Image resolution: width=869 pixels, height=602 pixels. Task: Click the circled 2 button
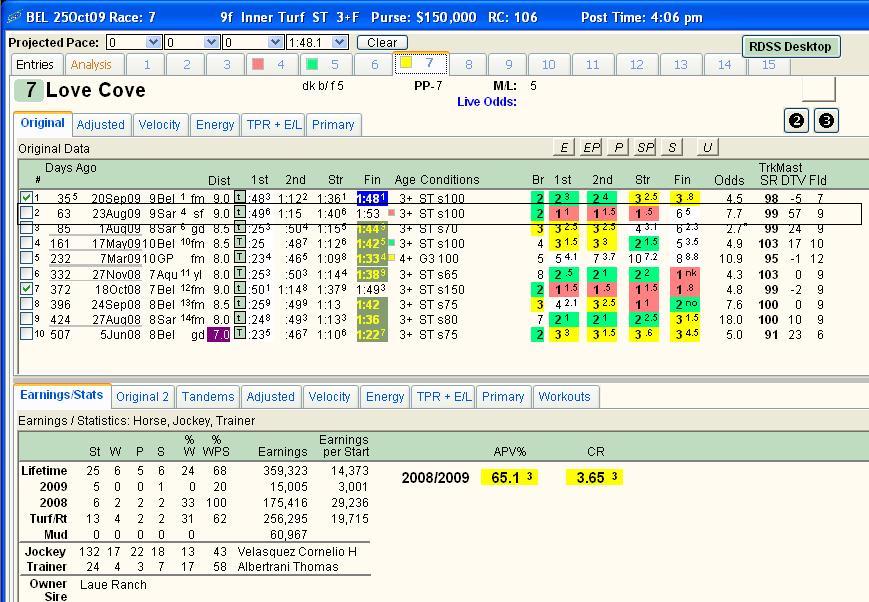(x=796, y=120)
